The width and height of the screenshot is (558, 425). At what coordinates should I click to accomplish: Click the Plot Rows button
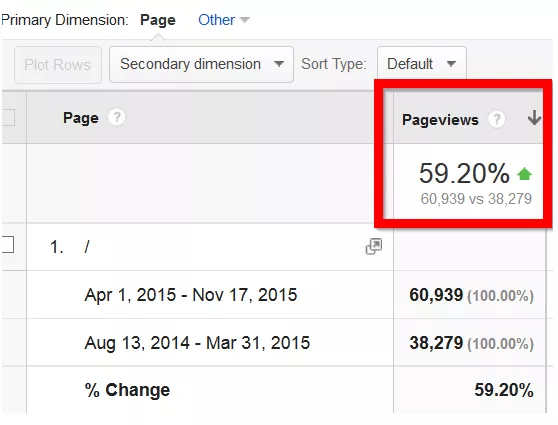pos(58,65)
